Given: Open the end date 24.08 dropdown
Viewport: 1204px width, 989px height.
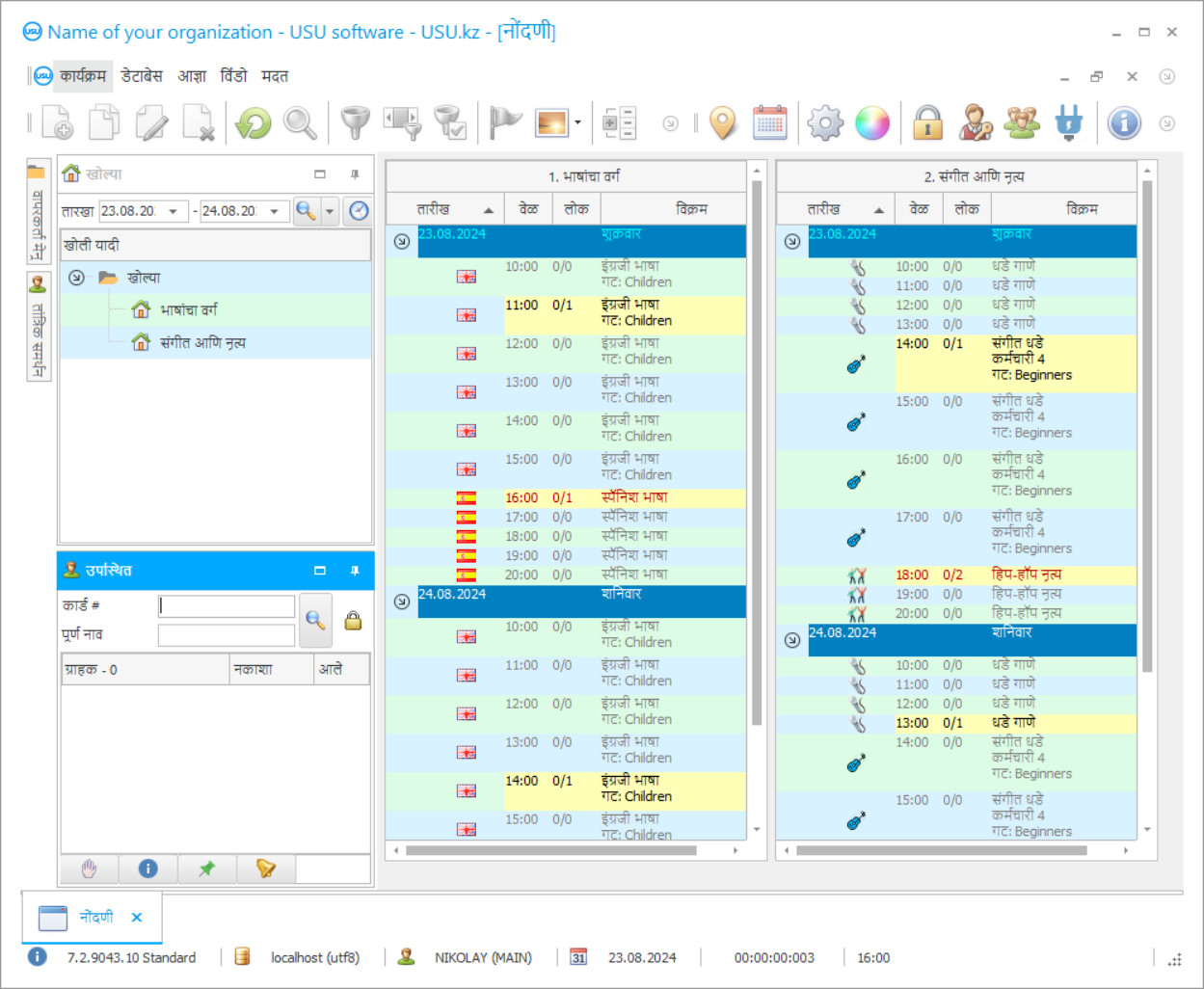Looking at the screenshot, I should pos(274,211).
